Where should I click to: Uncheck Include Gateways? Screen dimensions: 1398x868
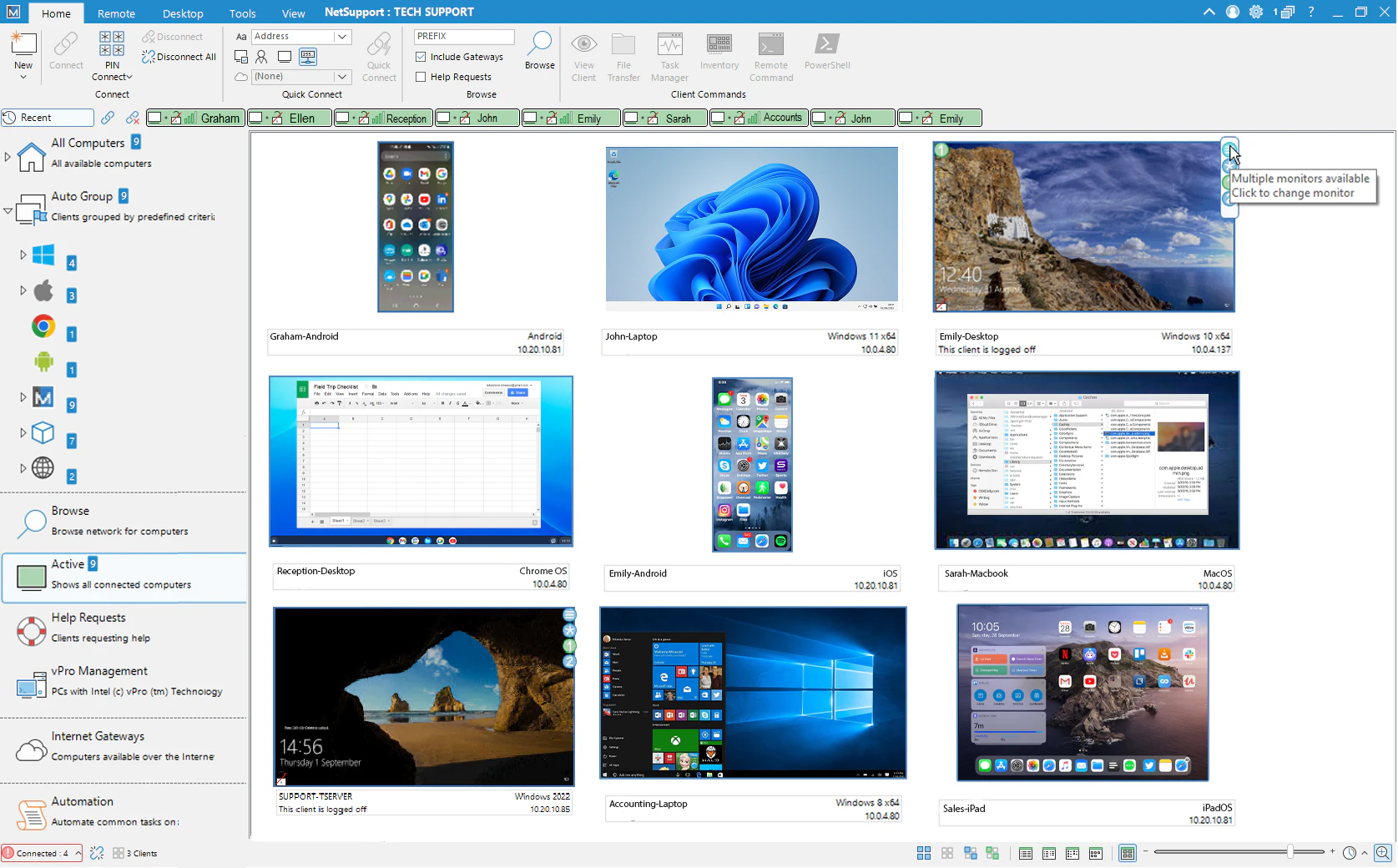pos(421,56)
